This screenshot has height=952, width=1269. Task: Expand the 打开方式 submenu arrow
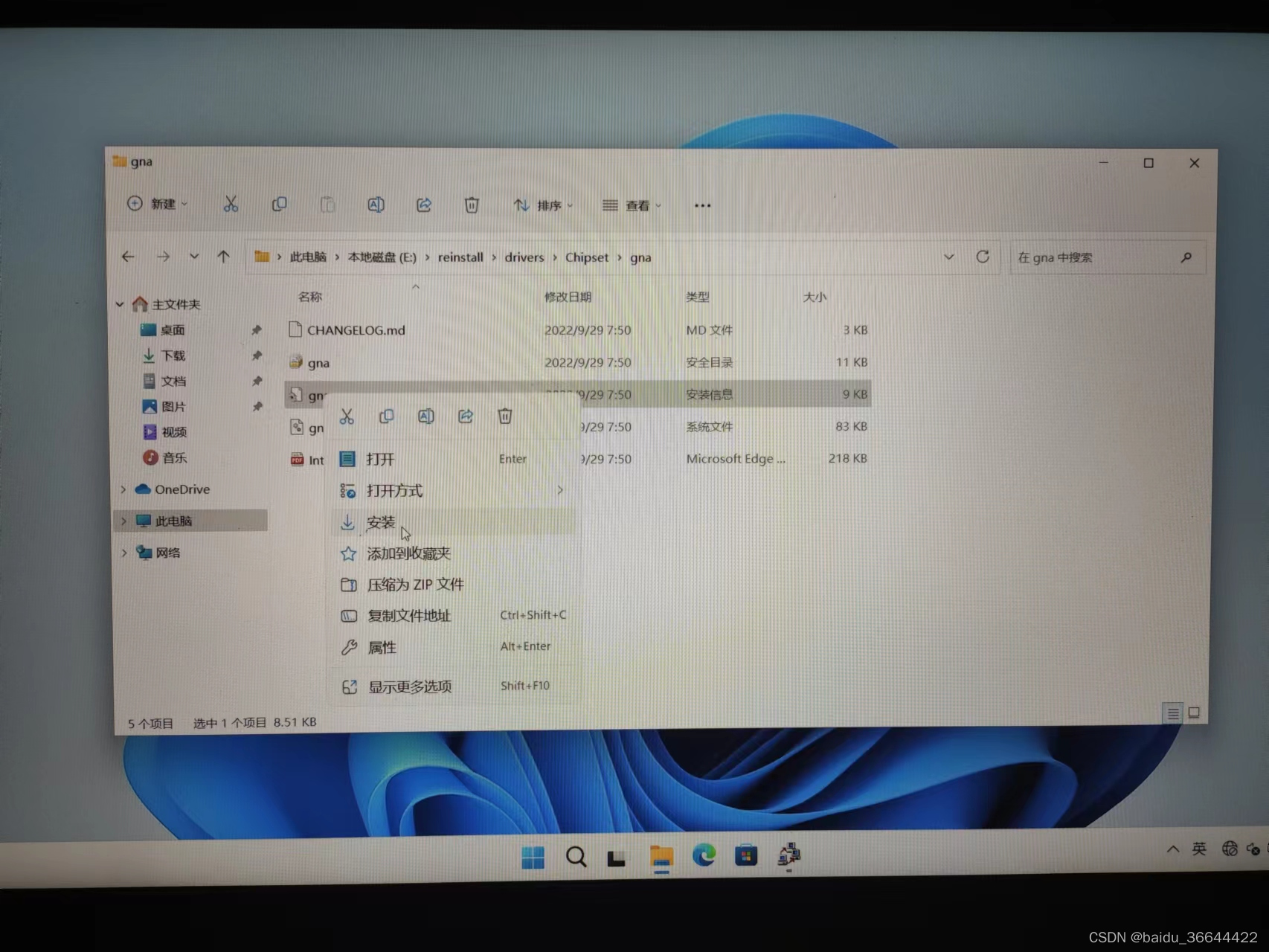point(560,490)
